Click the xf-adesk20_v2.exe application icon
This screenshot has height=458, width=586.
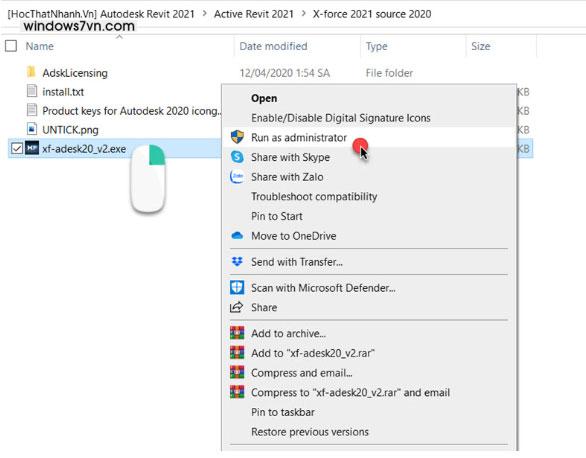pos(32,148)
